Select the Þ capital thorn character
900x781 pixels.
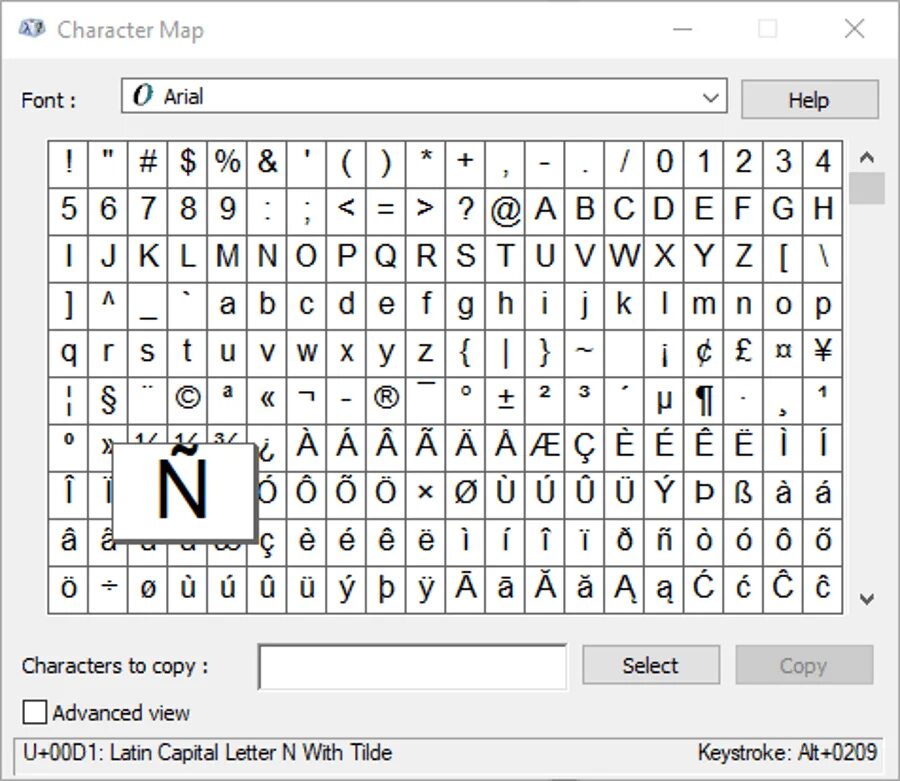click(704, 493)
